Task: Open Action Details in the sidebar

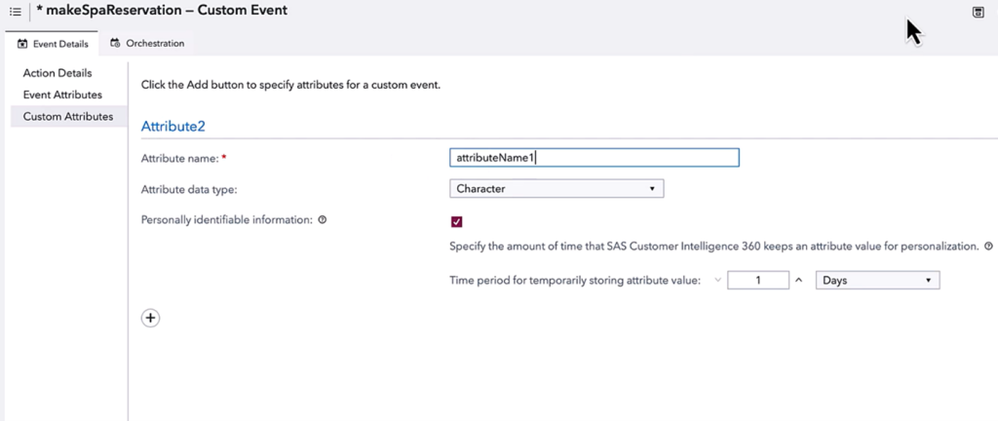Action: (57, 73)
